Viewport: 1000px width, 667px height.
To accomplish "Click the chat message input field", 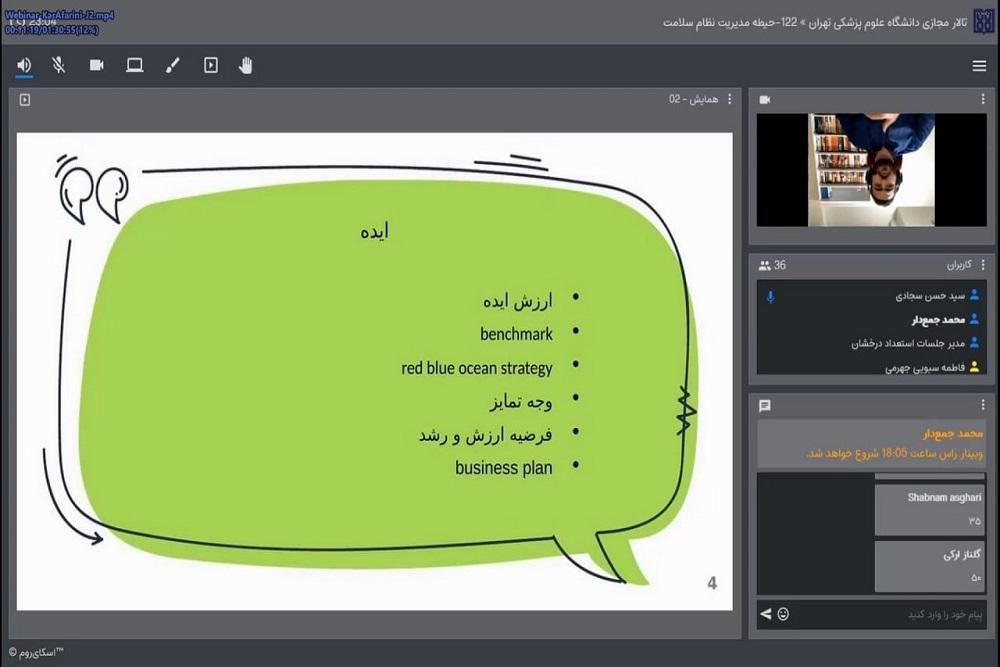I will 890,613.
